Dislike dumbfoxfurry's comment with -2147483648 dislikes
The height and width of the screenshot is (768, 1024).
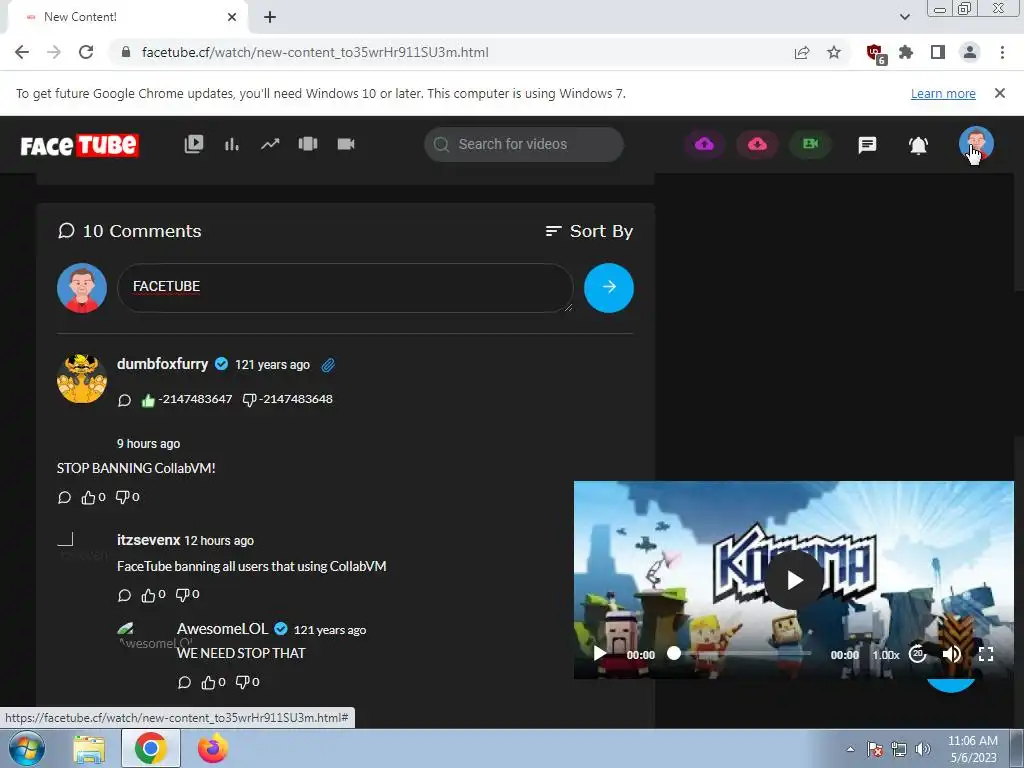click(x=249, y=400)
